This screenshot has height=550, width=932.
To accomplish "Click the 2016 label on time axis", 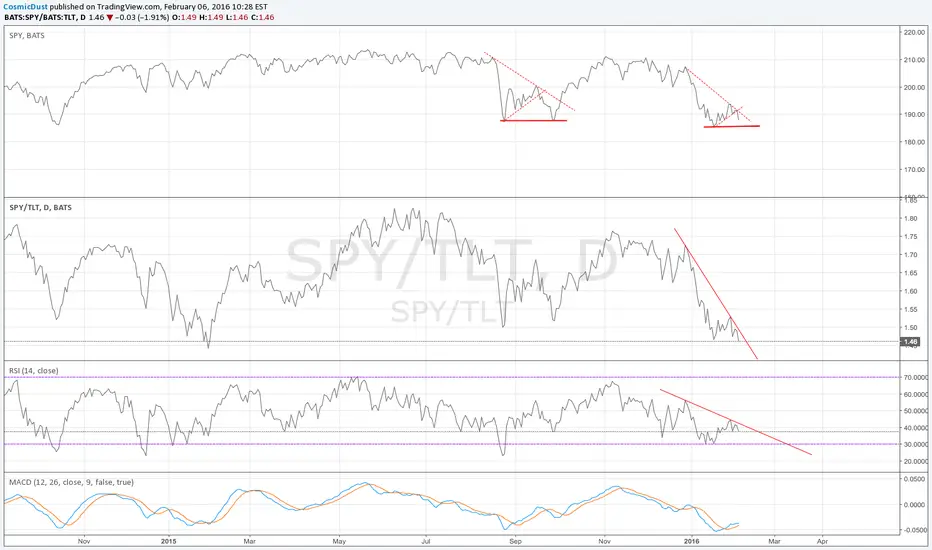I will coord(692,542).
